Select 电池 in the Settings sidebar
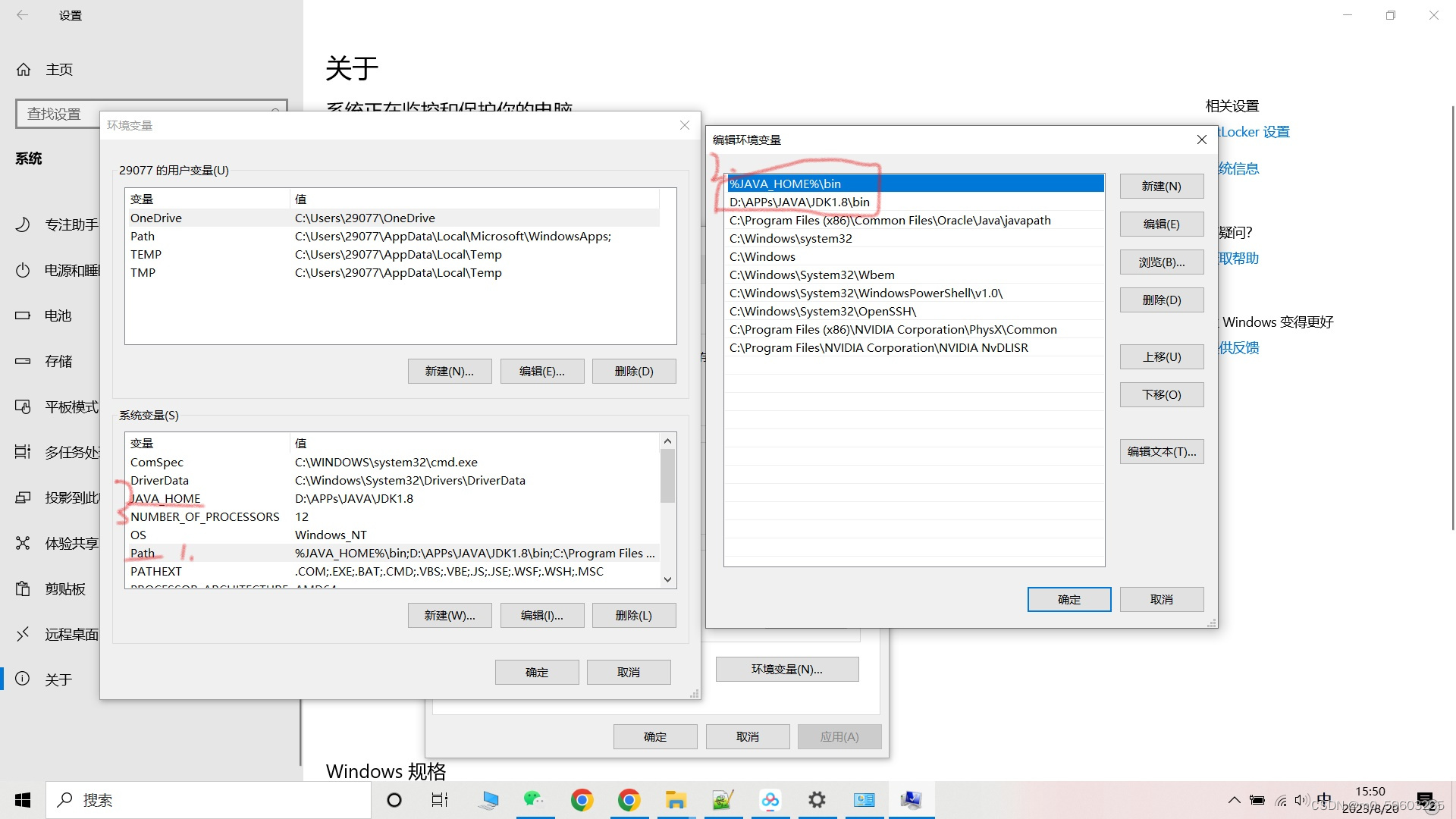Screen dimensions: 1456x819 (57, 315)
